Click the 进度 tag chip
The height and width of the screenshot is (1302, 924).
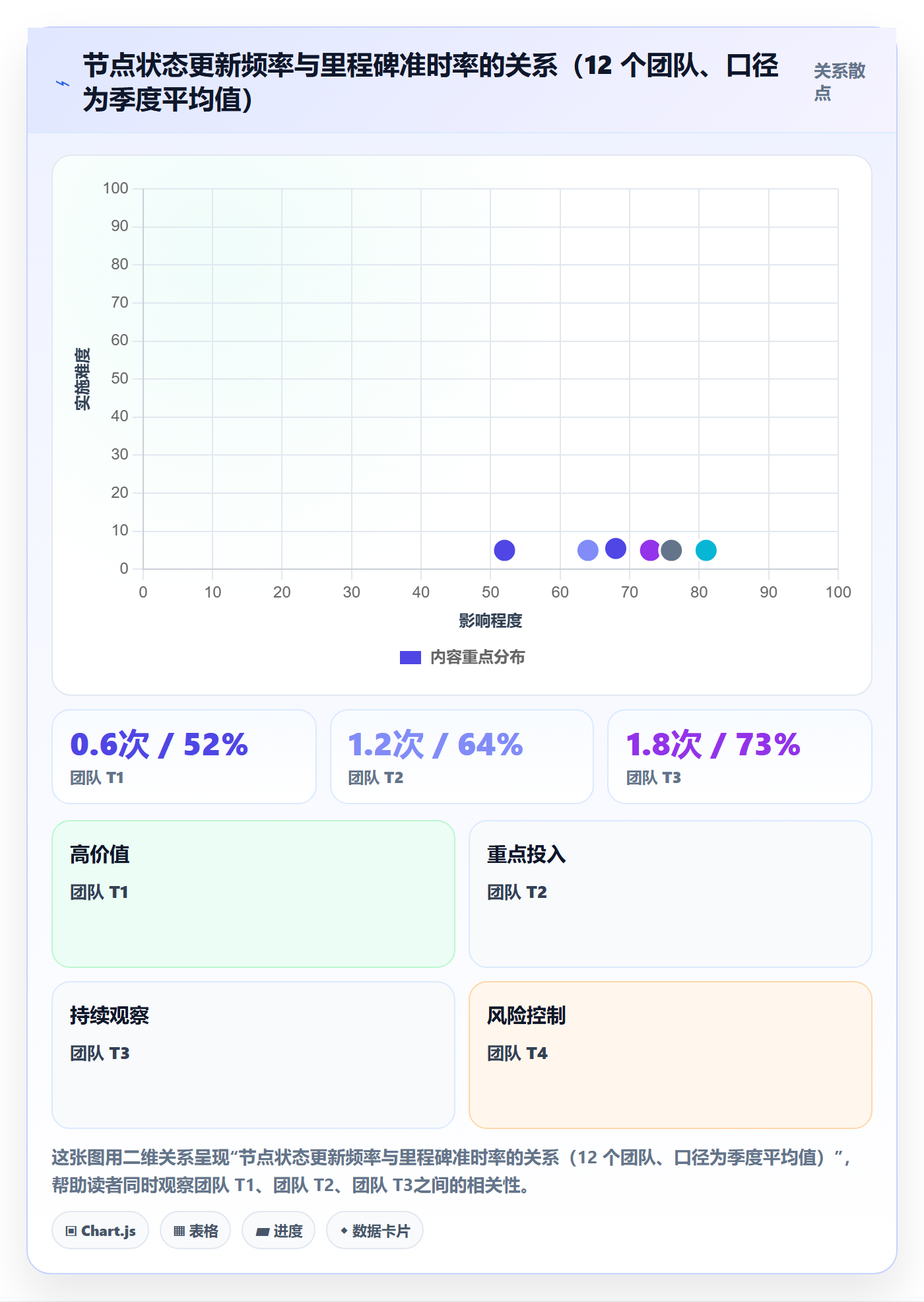coord(279,1231)
